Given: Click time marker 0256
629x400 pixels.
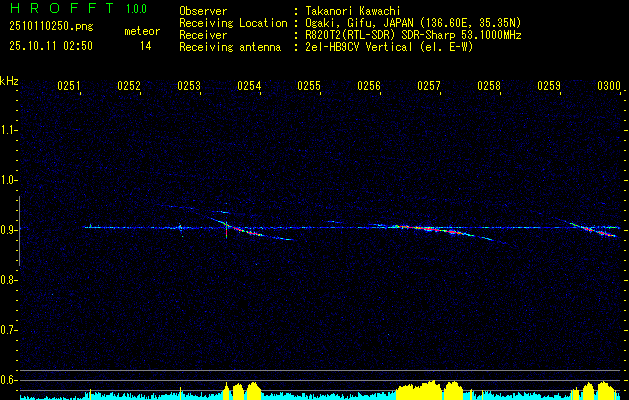Looking at the screenshot, I should click(x=369, y=86).
